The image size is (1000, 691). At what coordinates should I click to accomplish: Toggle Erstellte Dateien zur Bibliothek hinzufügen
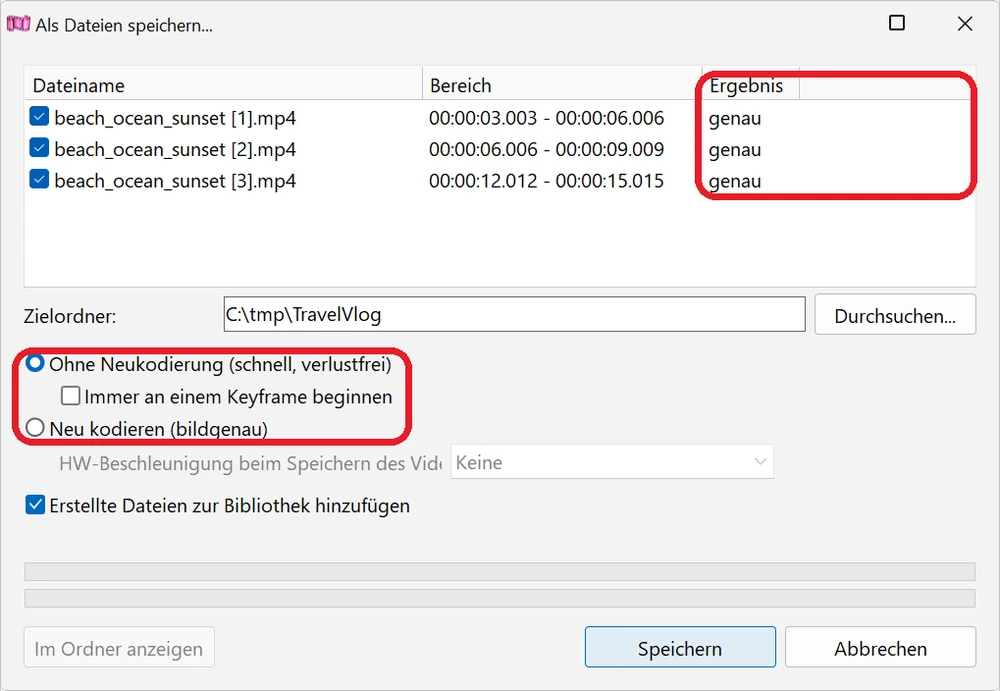pos(35,505)
